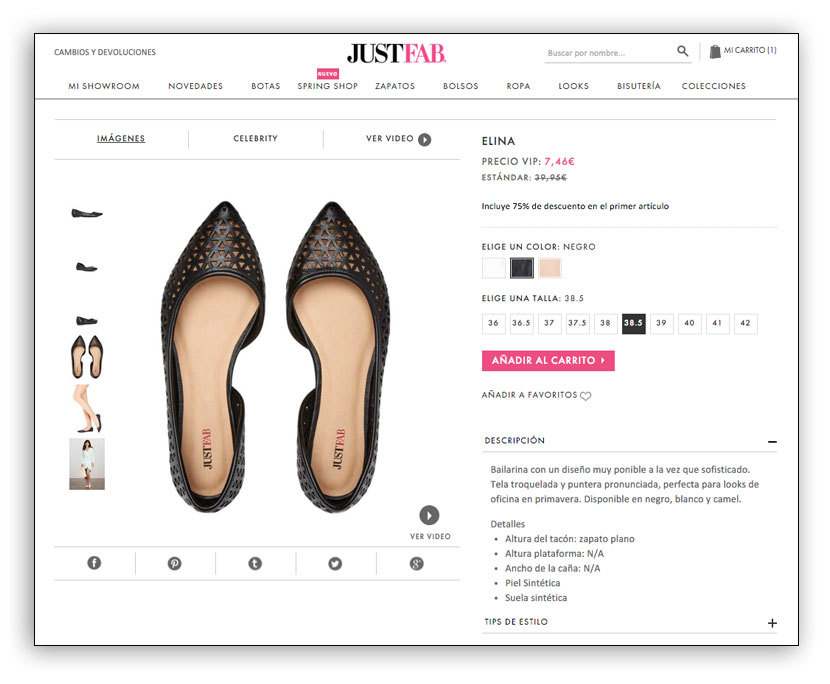Open the shopping cart bag icon
830x684 pixels.
(715, 51)
